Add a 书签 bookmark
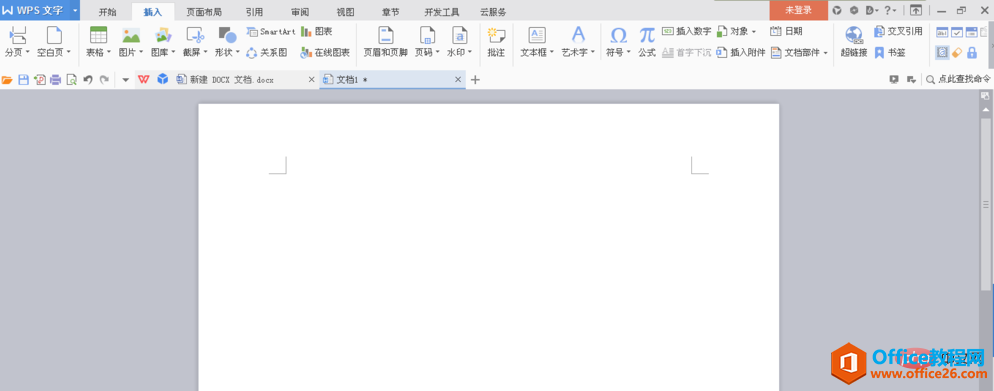 [889, 53]
